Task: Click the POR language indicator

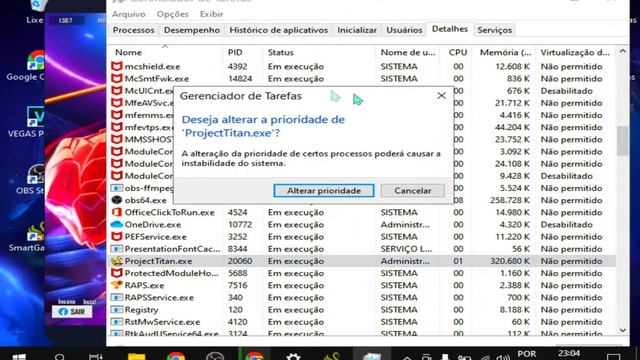Action: pos(527,354)
